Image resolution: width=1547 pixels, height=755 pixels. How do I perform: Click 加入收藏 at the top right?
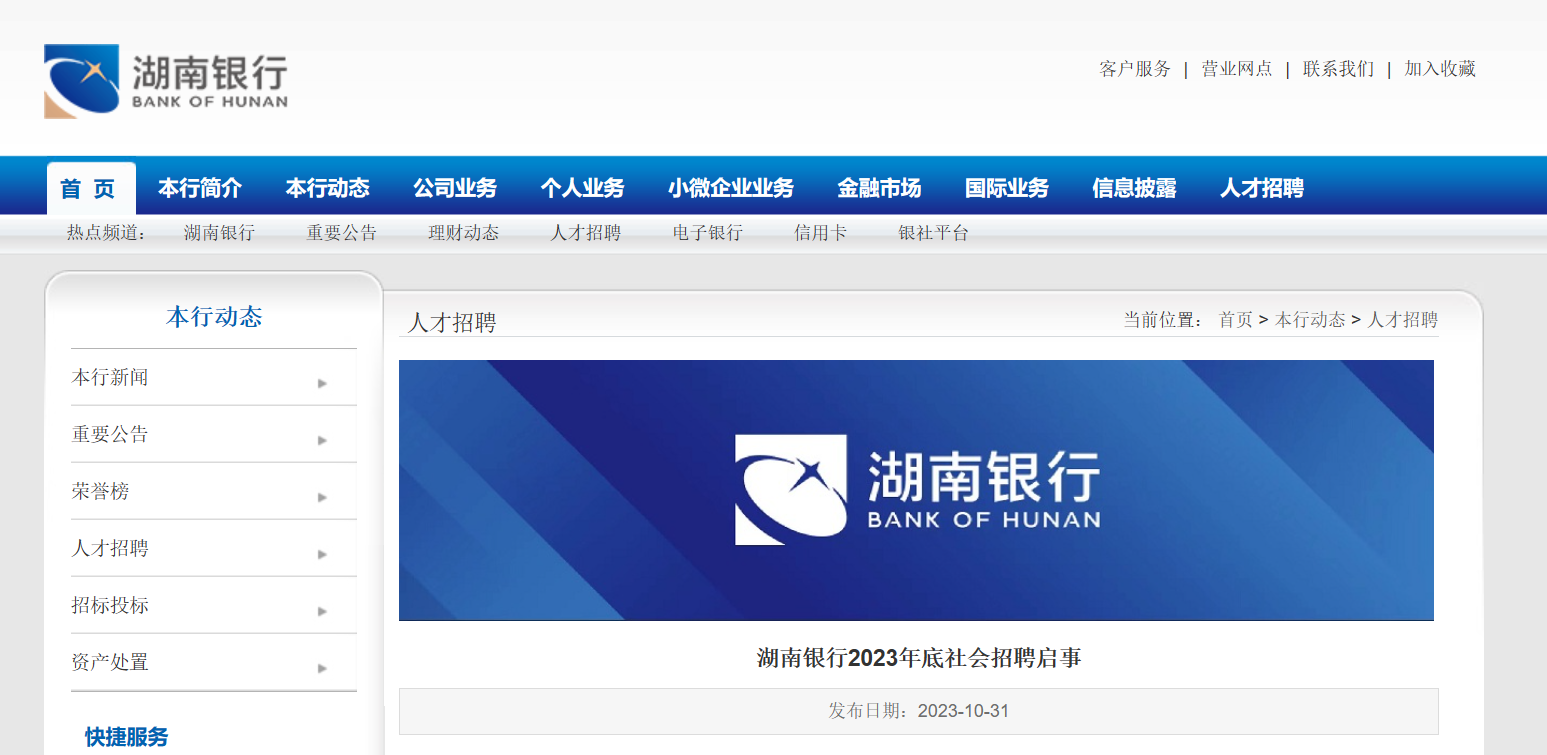coord(1440,69)
